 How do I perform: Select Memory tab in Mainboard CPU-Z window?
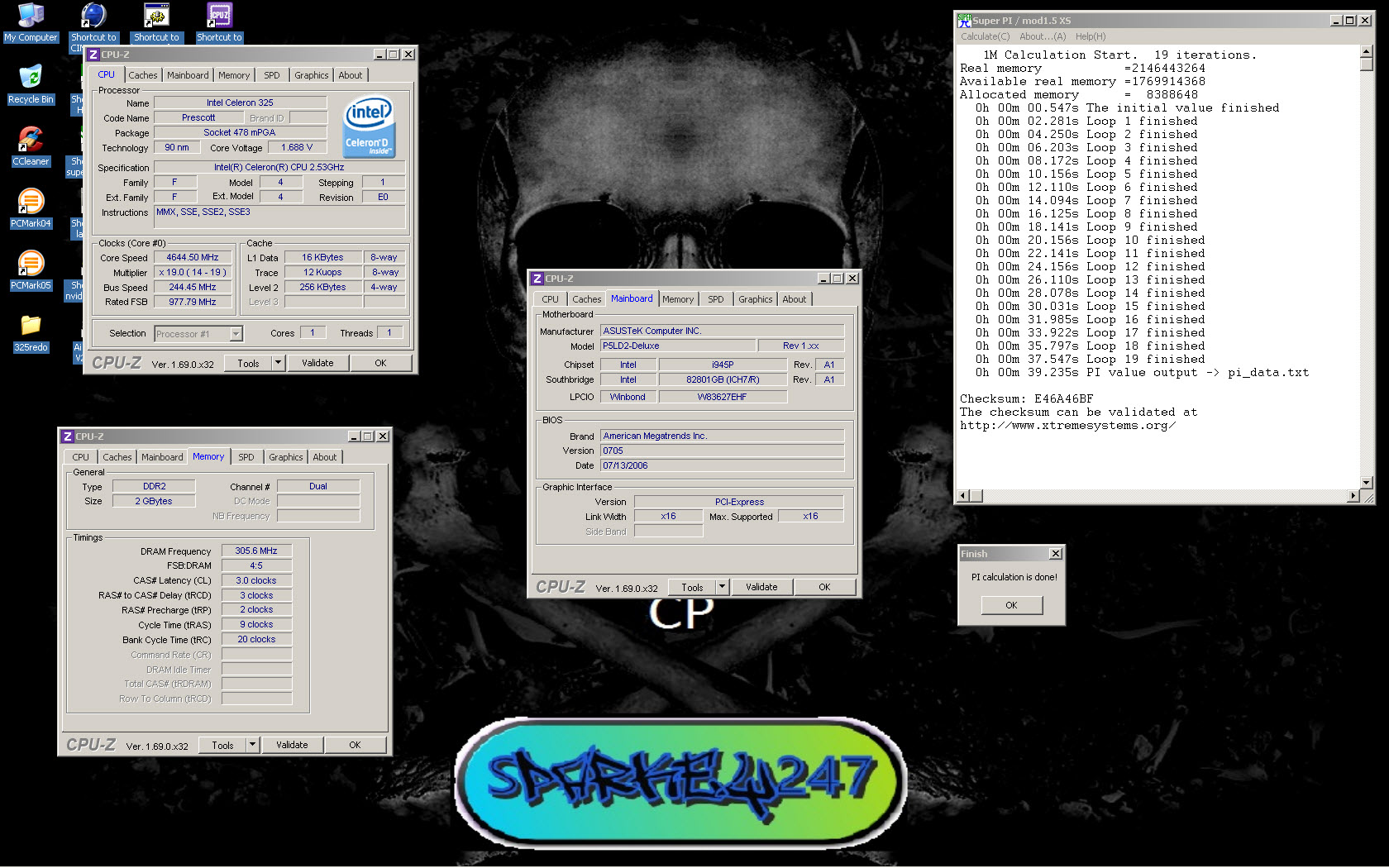[677, 299]
